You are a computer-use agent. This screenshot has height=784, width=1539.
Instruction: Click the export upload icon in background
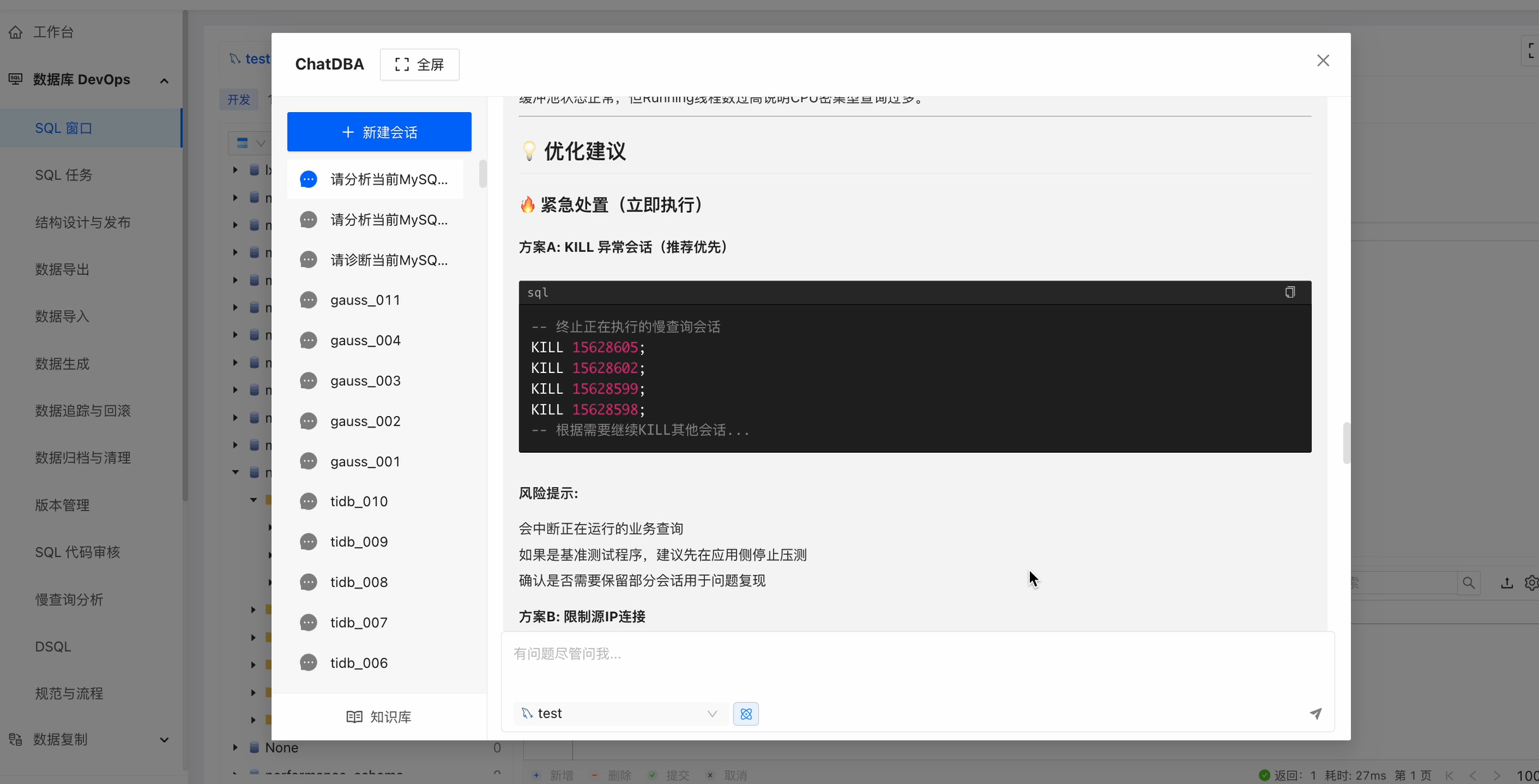[x=1507, y=583]
